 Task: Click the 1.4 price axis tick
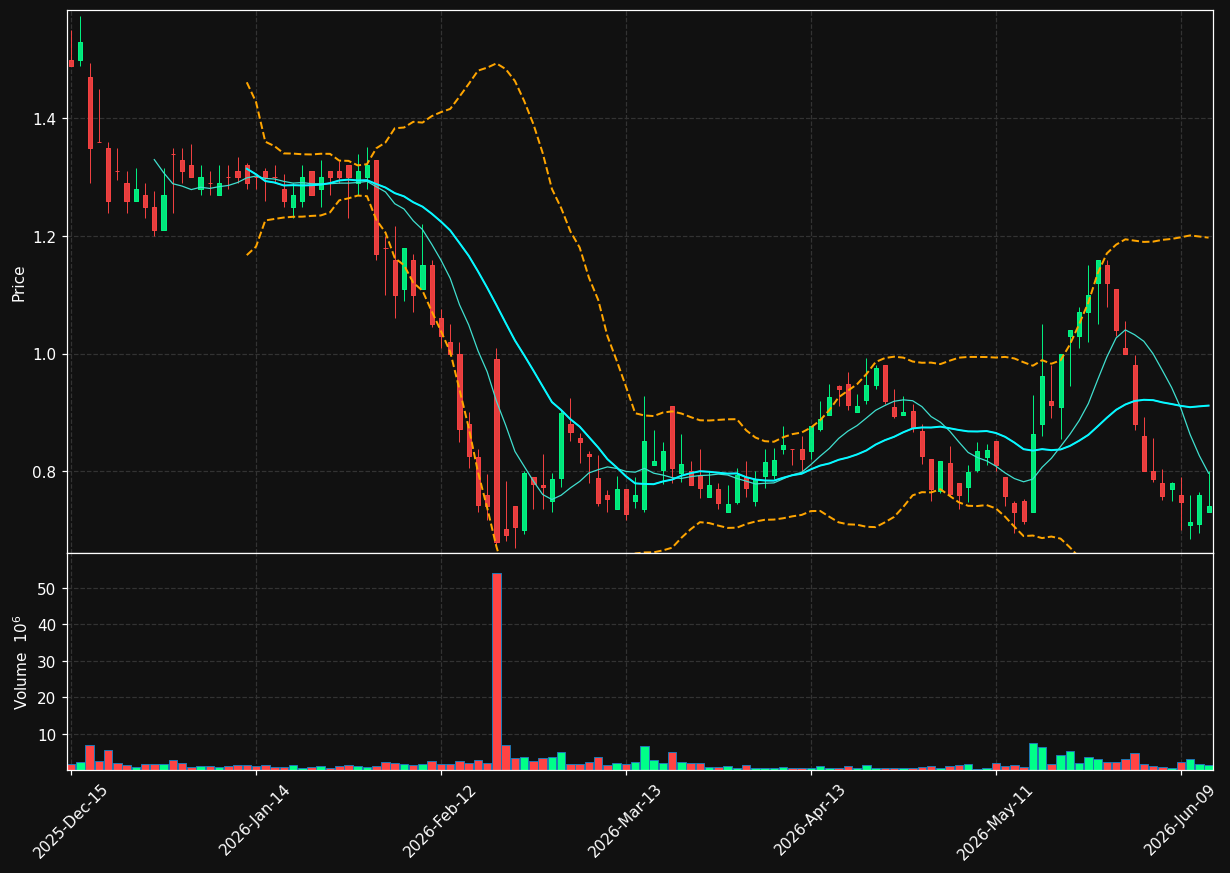44,119
